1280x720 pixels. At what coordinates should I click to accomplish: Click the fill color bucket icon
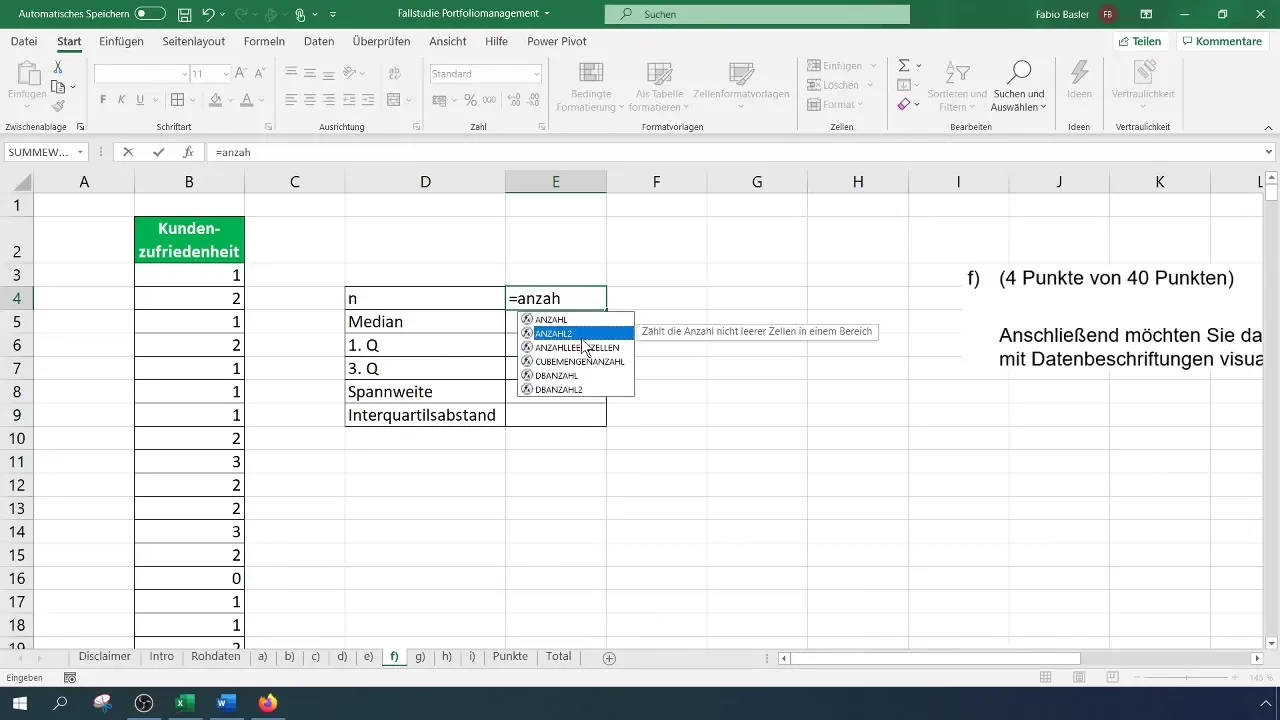[x=215, y=100]
